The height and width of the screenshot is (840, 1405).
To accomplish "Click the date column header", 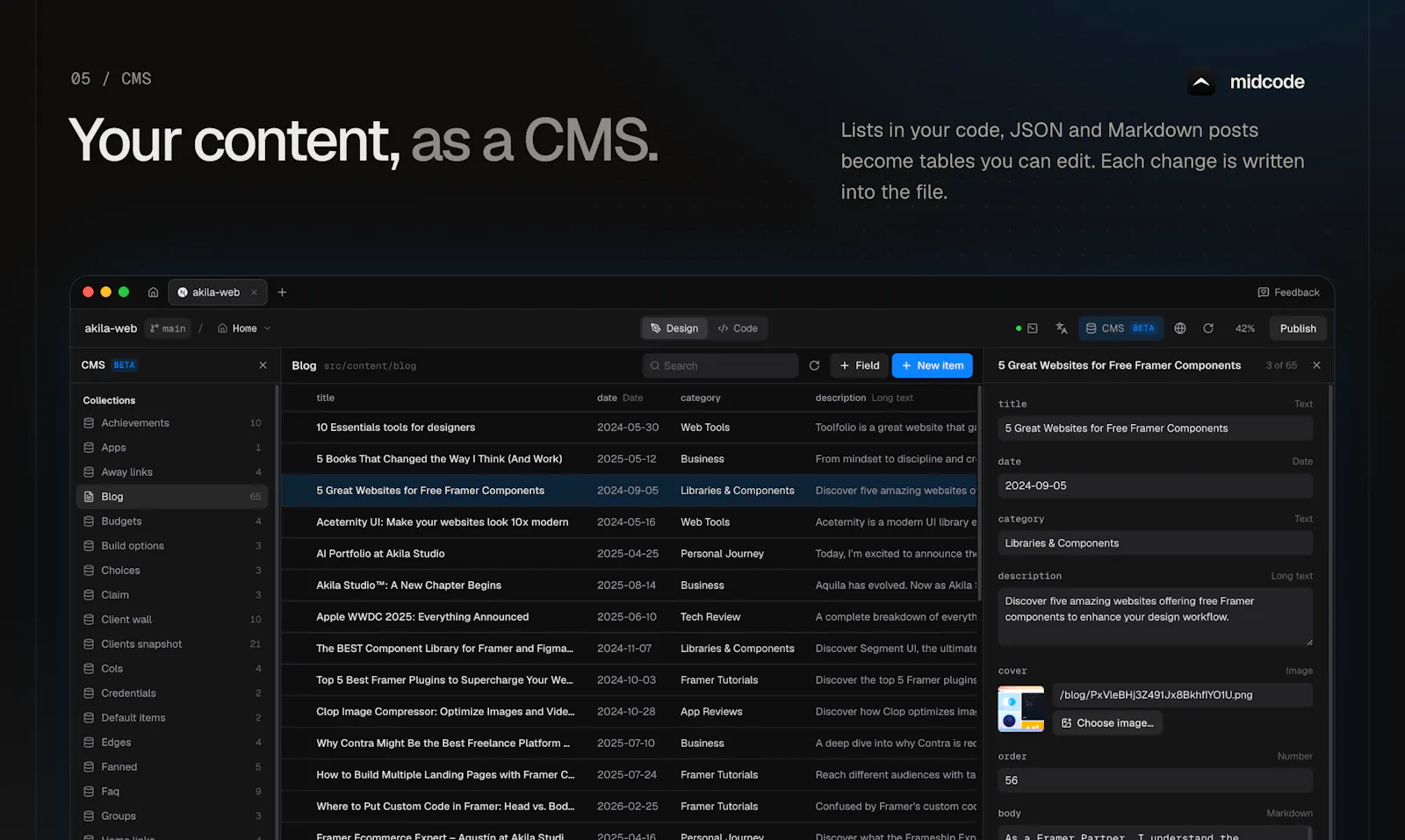I will coord(620,398).
